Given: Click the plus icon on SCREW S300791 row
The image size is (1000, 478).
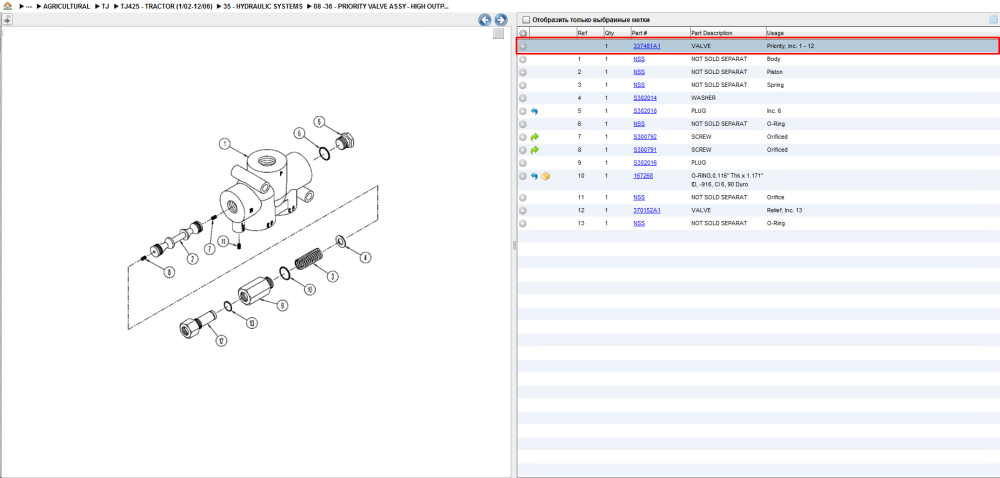Looking at the screenshot, I should coord(523,150).
